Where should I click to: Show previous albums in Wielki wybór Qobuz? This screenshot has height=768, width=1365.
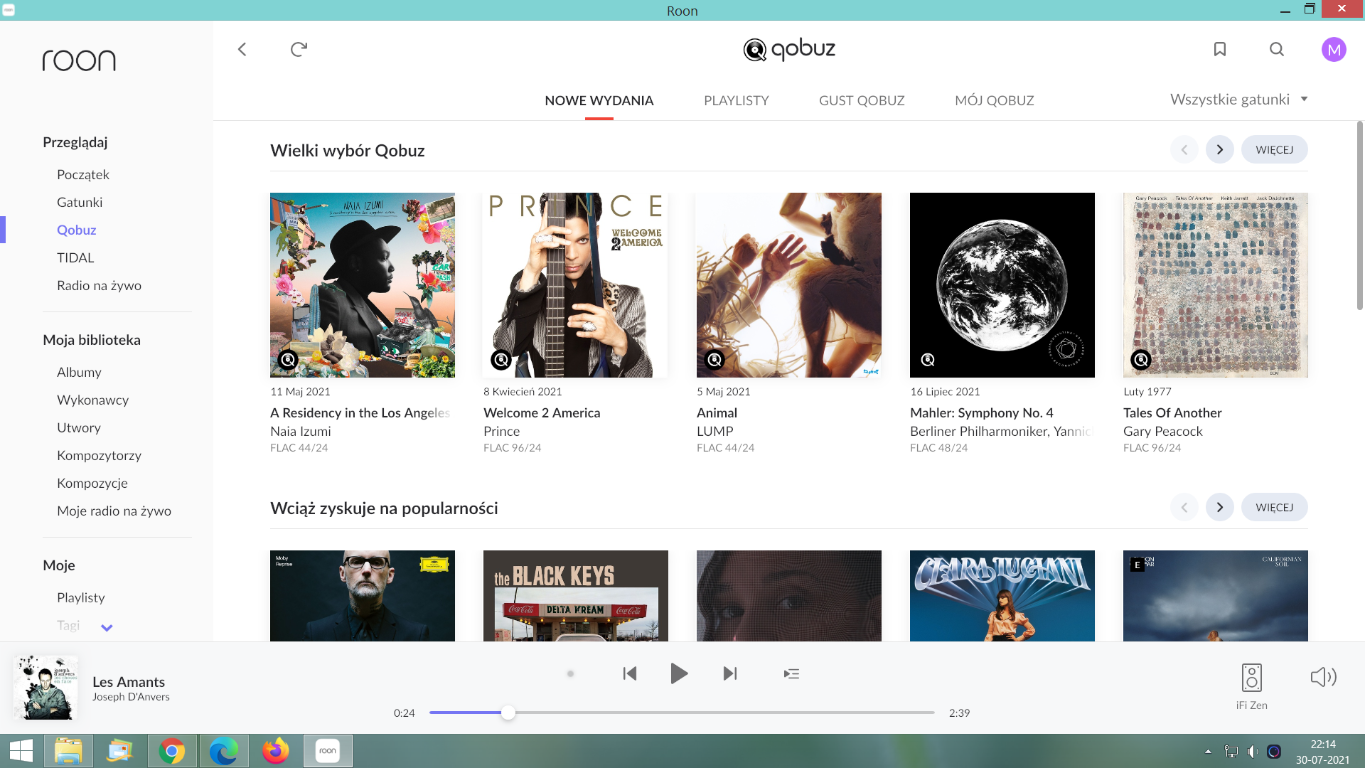pos(1184,150)
